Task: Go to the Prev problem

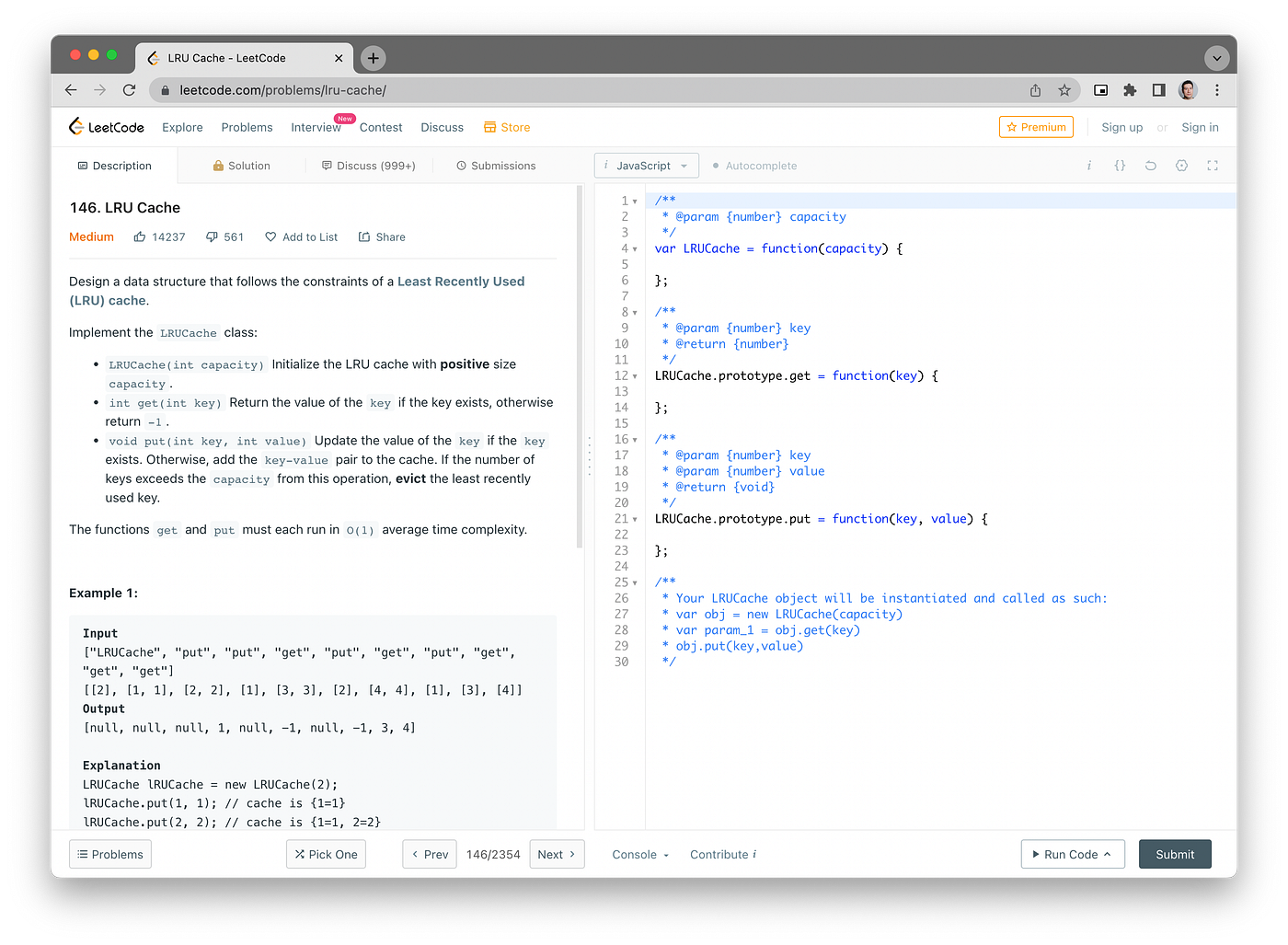Action: [430, 854]
